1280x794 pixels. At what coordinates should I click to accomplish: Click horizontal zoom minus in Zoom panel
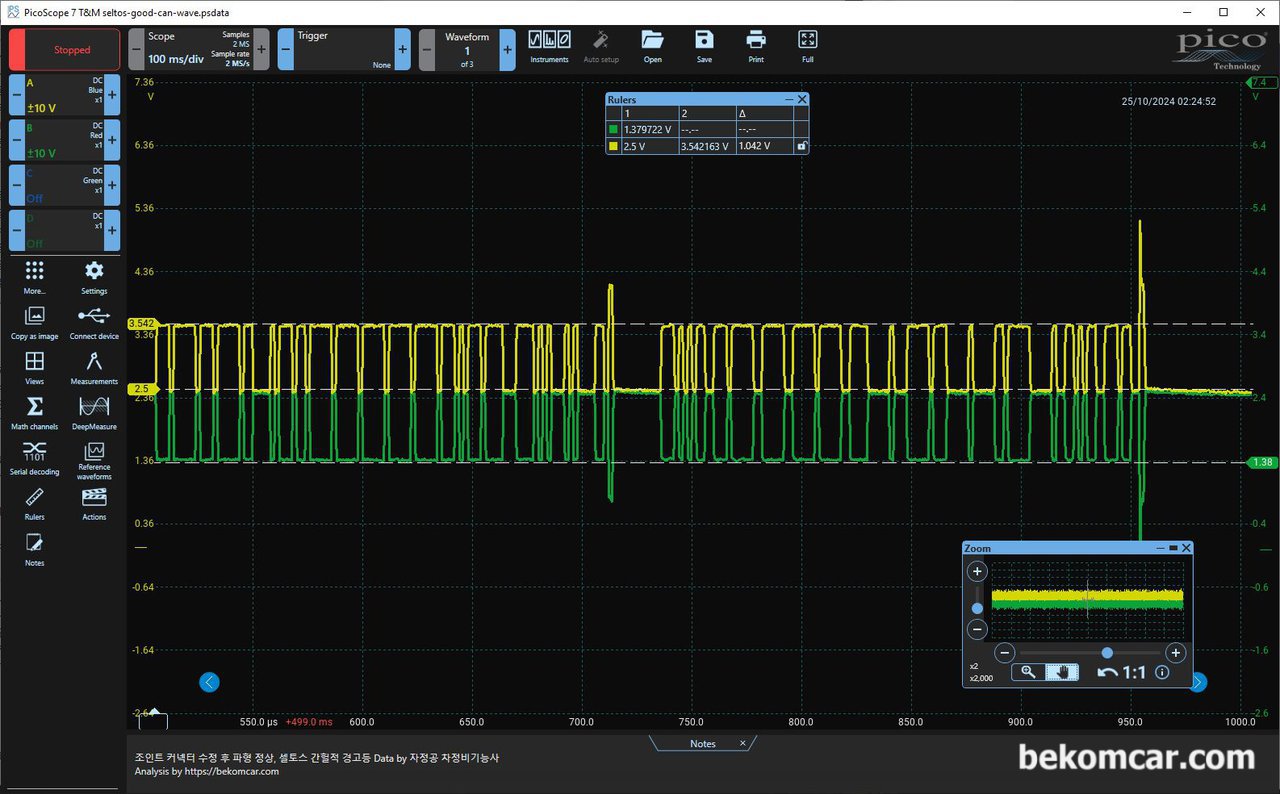1006,653
